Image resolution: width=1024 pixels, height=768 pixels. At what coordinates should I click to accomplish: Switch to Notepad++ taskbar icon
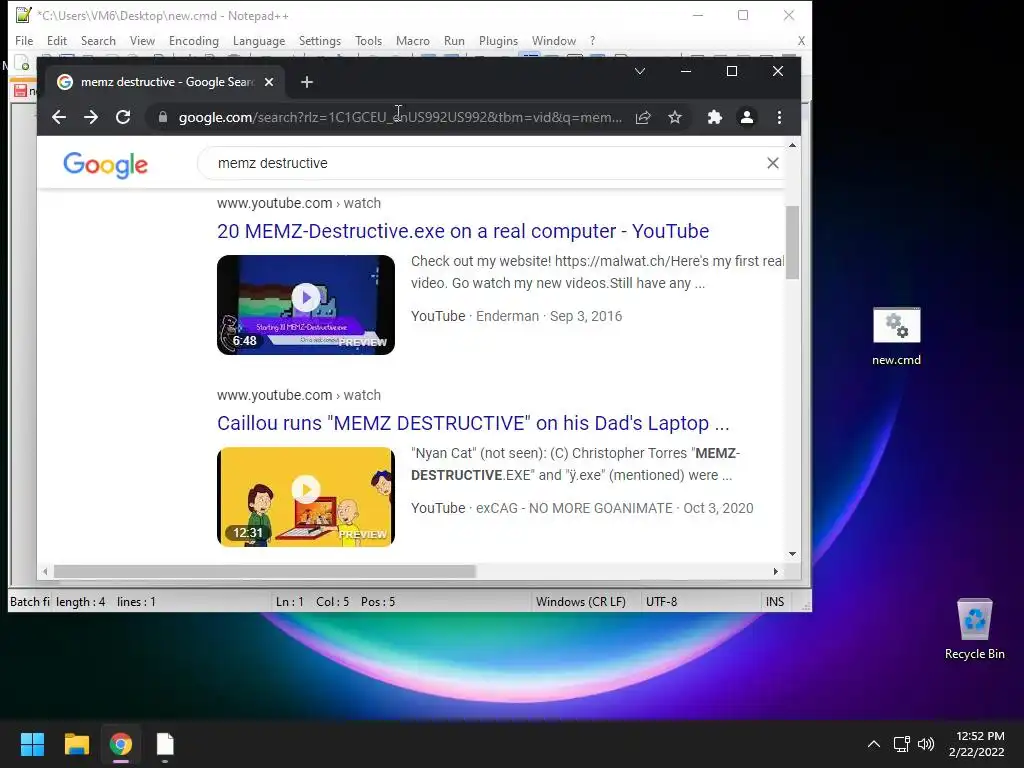coord(165,744)
